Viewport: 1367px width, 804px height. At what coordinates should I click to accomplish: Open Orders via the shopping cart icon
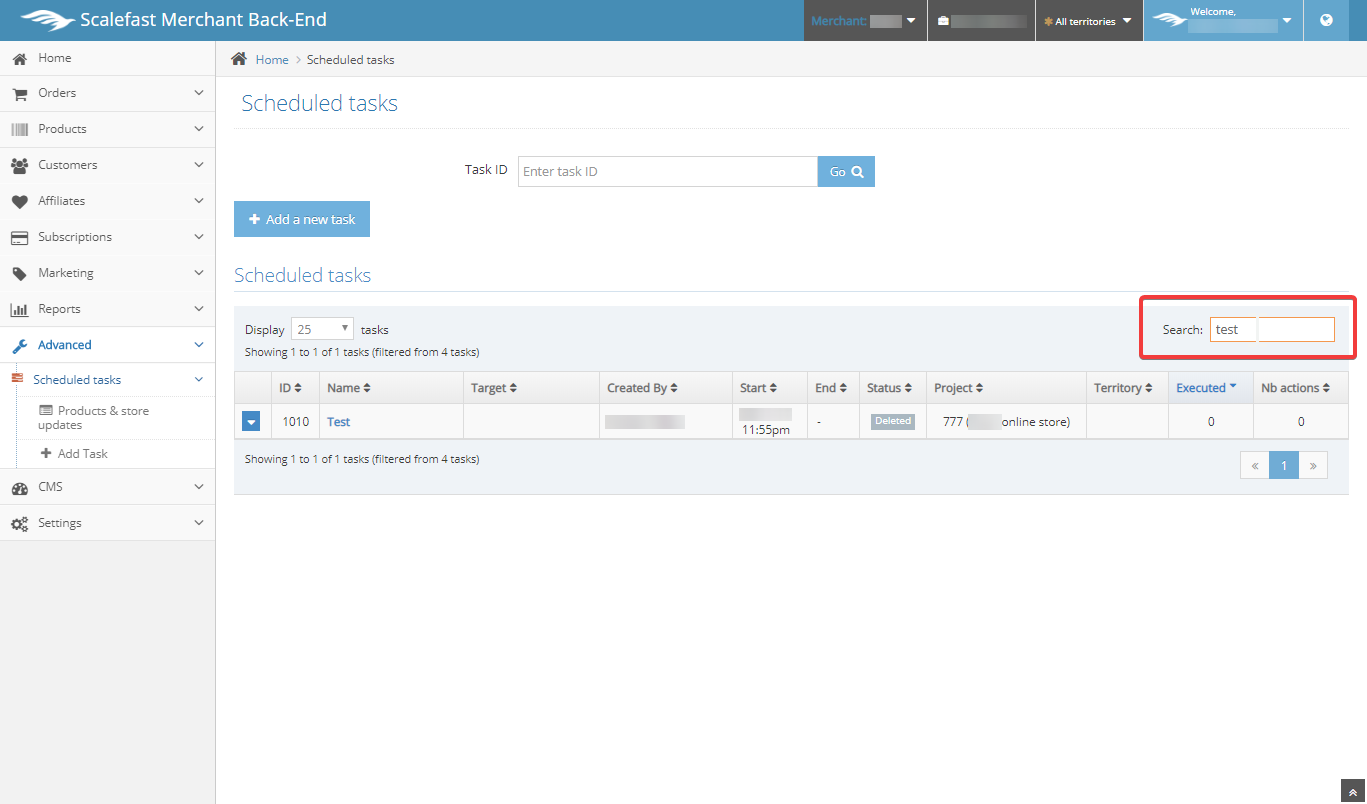click(x=19, y=93)
